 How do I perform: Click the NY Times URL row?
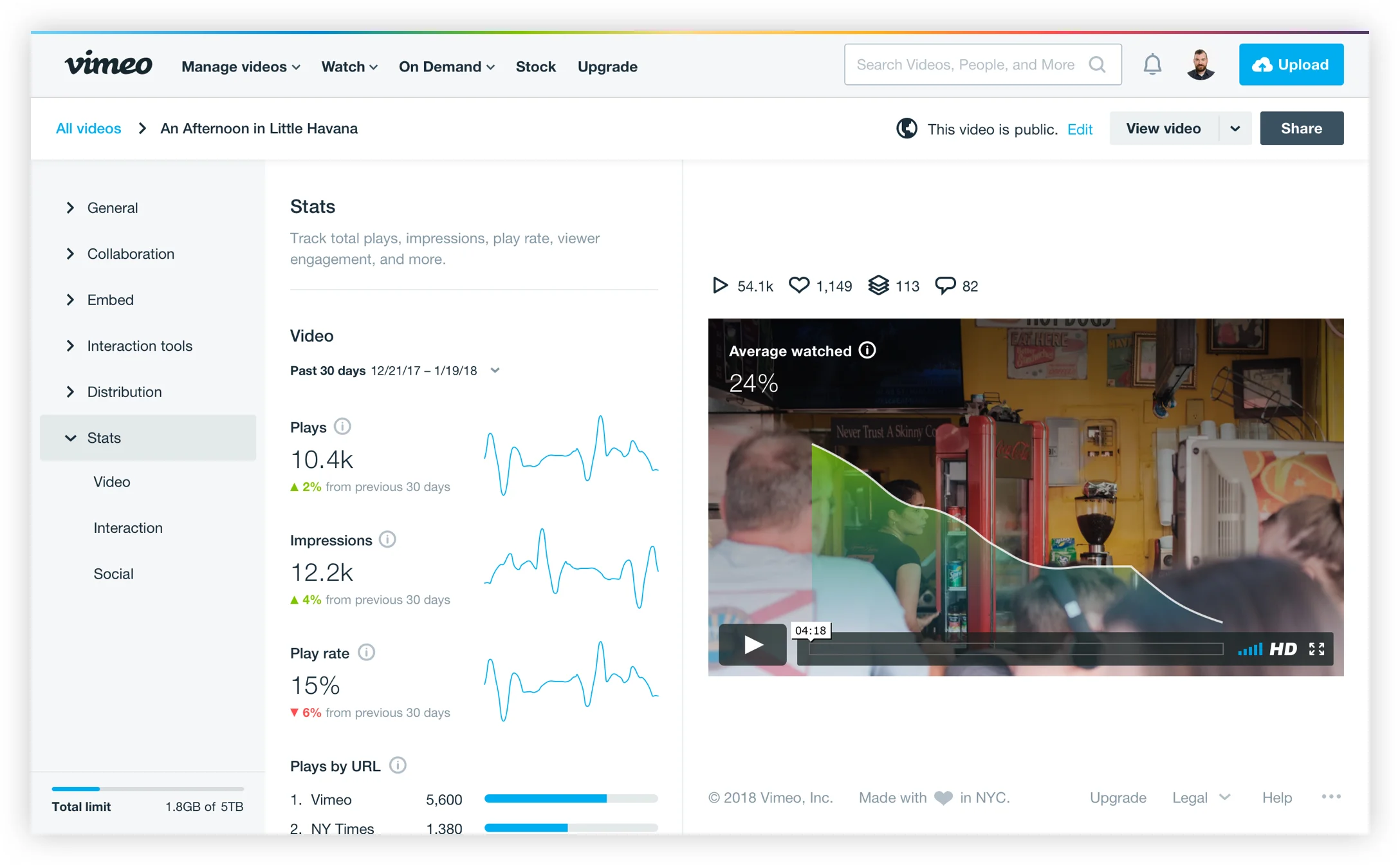tap(474, 828)
